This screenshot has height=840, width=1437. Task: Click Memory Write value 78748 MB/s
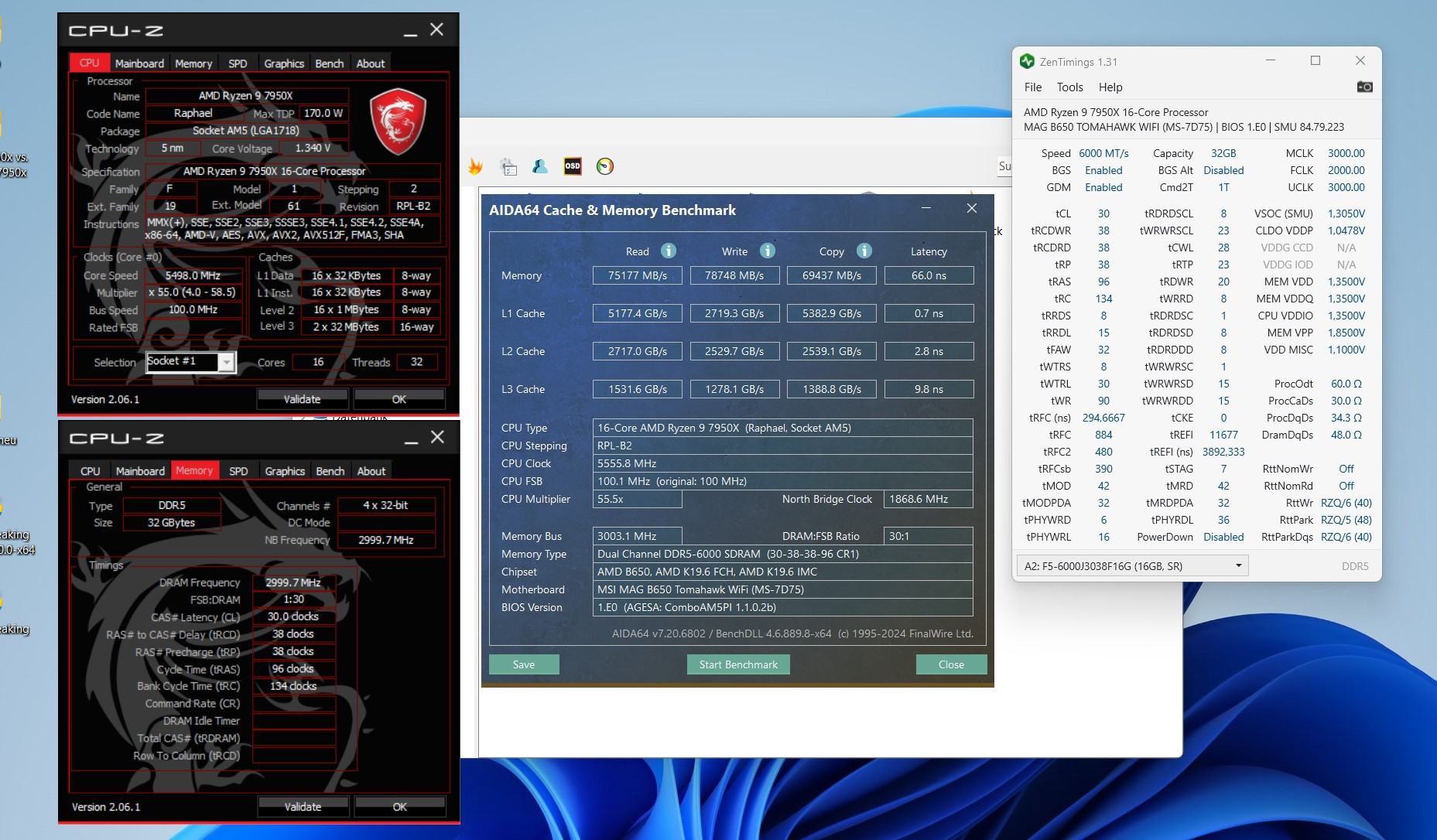[734, 275]
